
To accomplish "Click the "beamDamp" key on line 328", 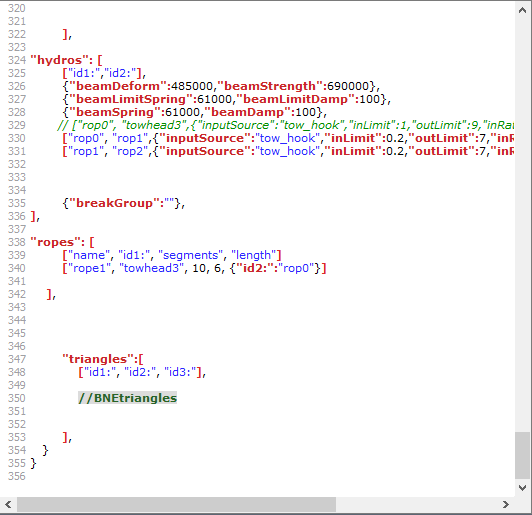I will (247, 112).
